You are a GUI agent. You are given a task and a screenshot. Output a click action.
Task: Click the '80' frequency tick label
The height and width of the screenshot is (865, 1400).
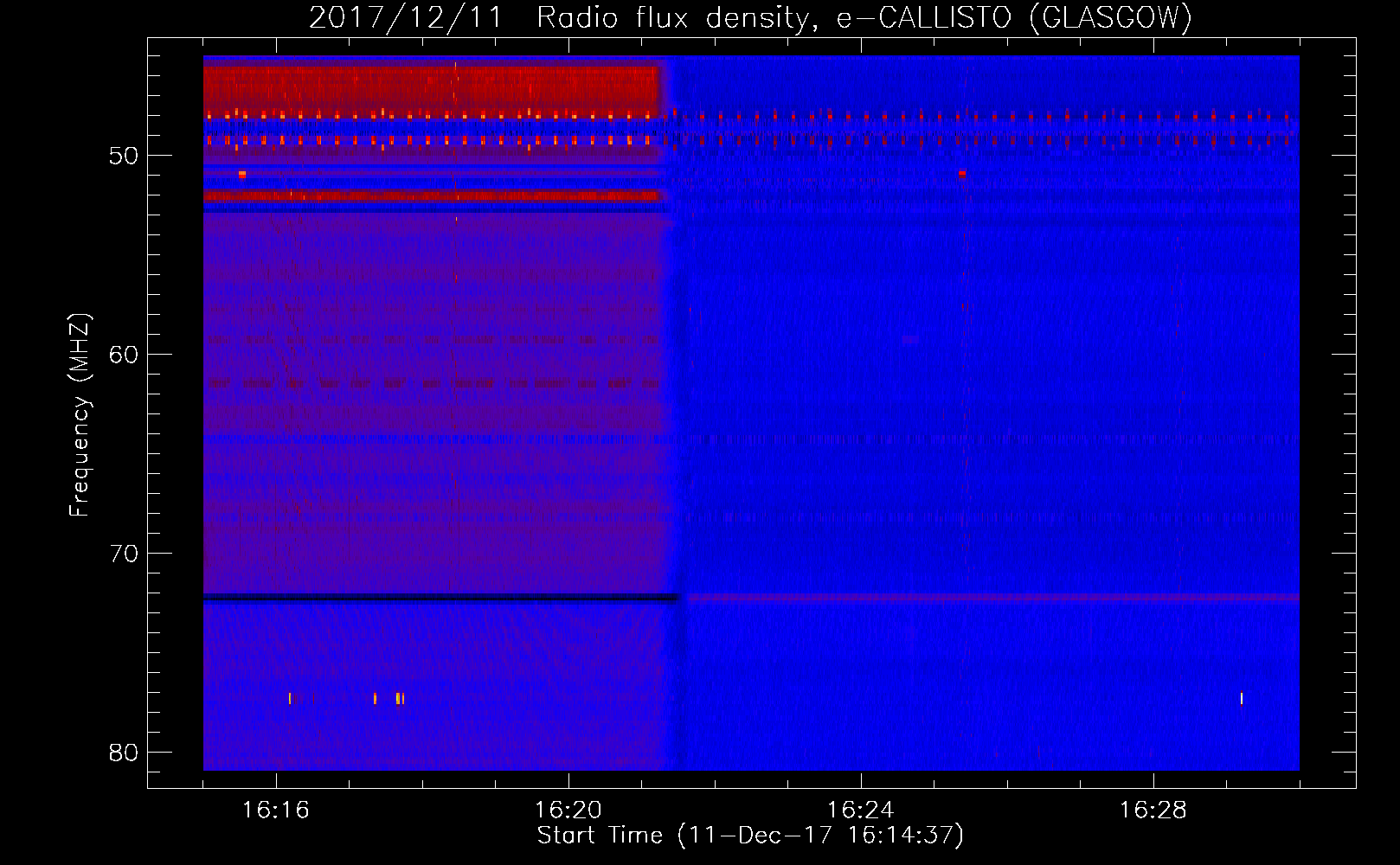click(x=125, y=753)
